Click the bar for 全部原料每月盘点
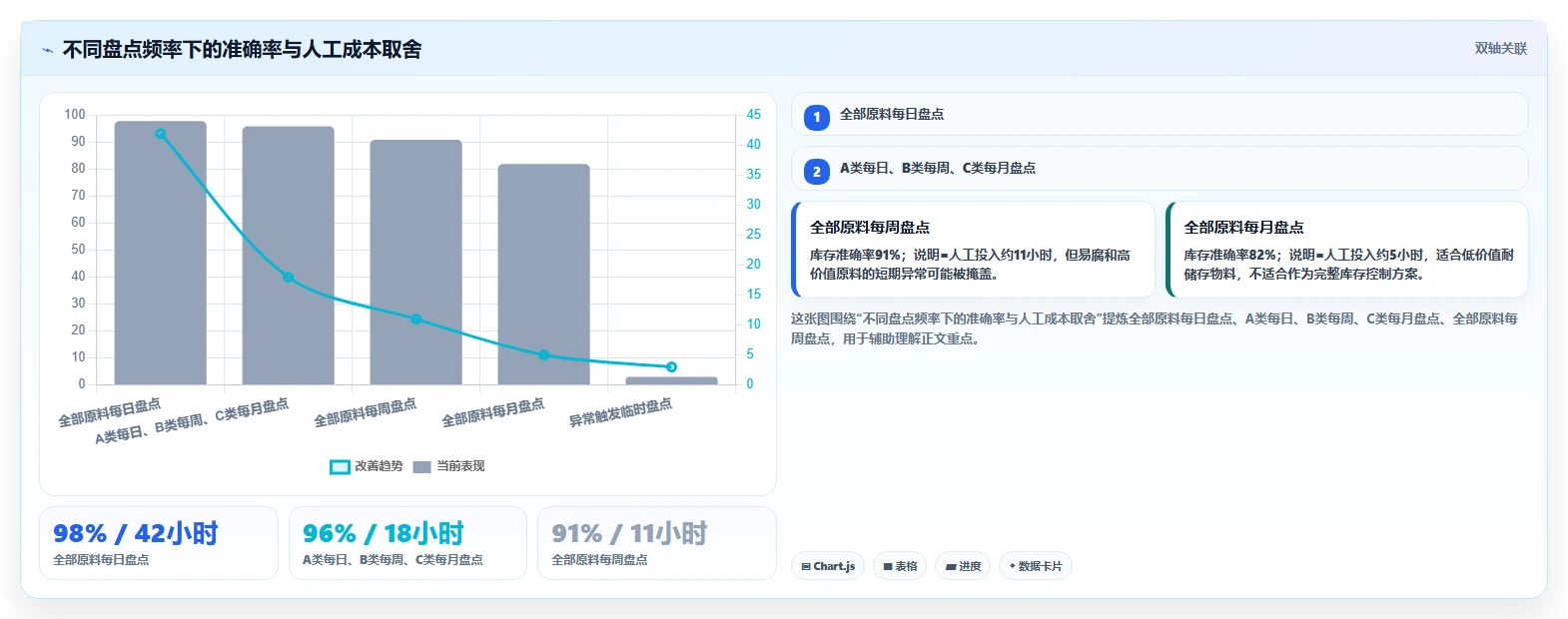Viewport: 1568px width, 619px height. coord(544,275)
